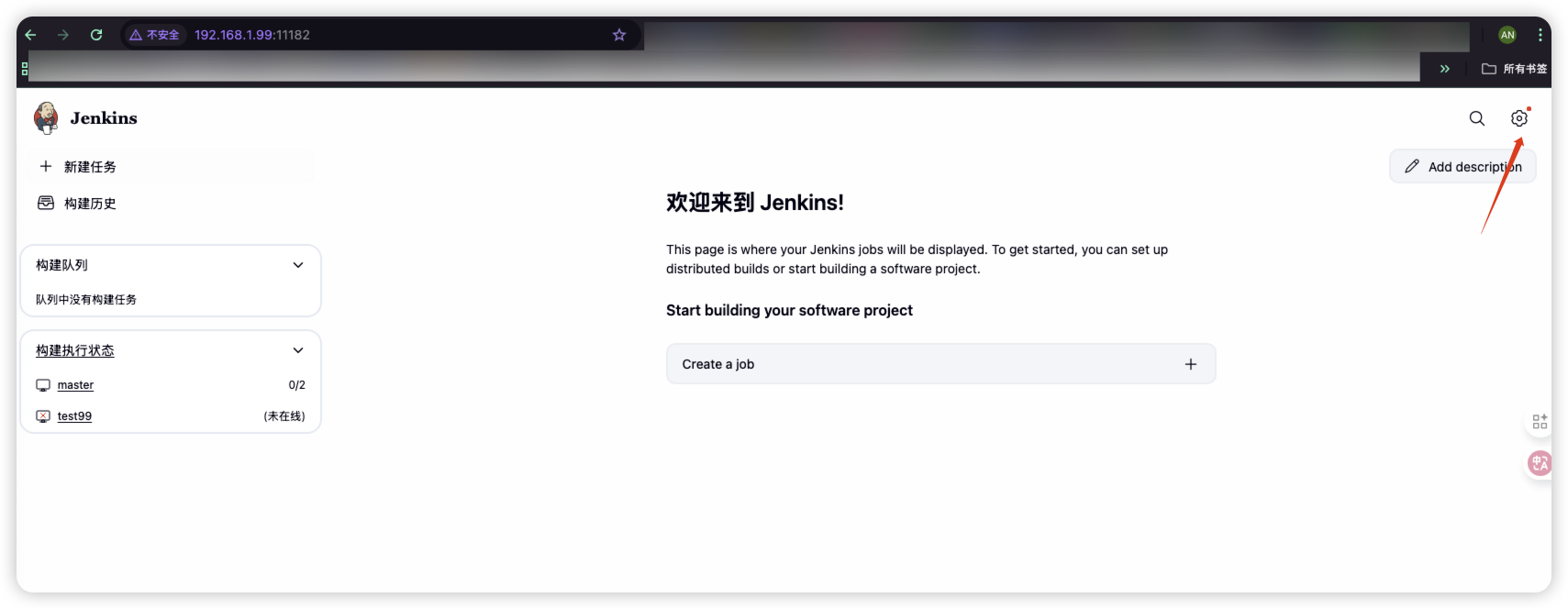The width and height of the screenshot is (1568, 609).
Task: Click Start building your software project heading
Action: 789,310
